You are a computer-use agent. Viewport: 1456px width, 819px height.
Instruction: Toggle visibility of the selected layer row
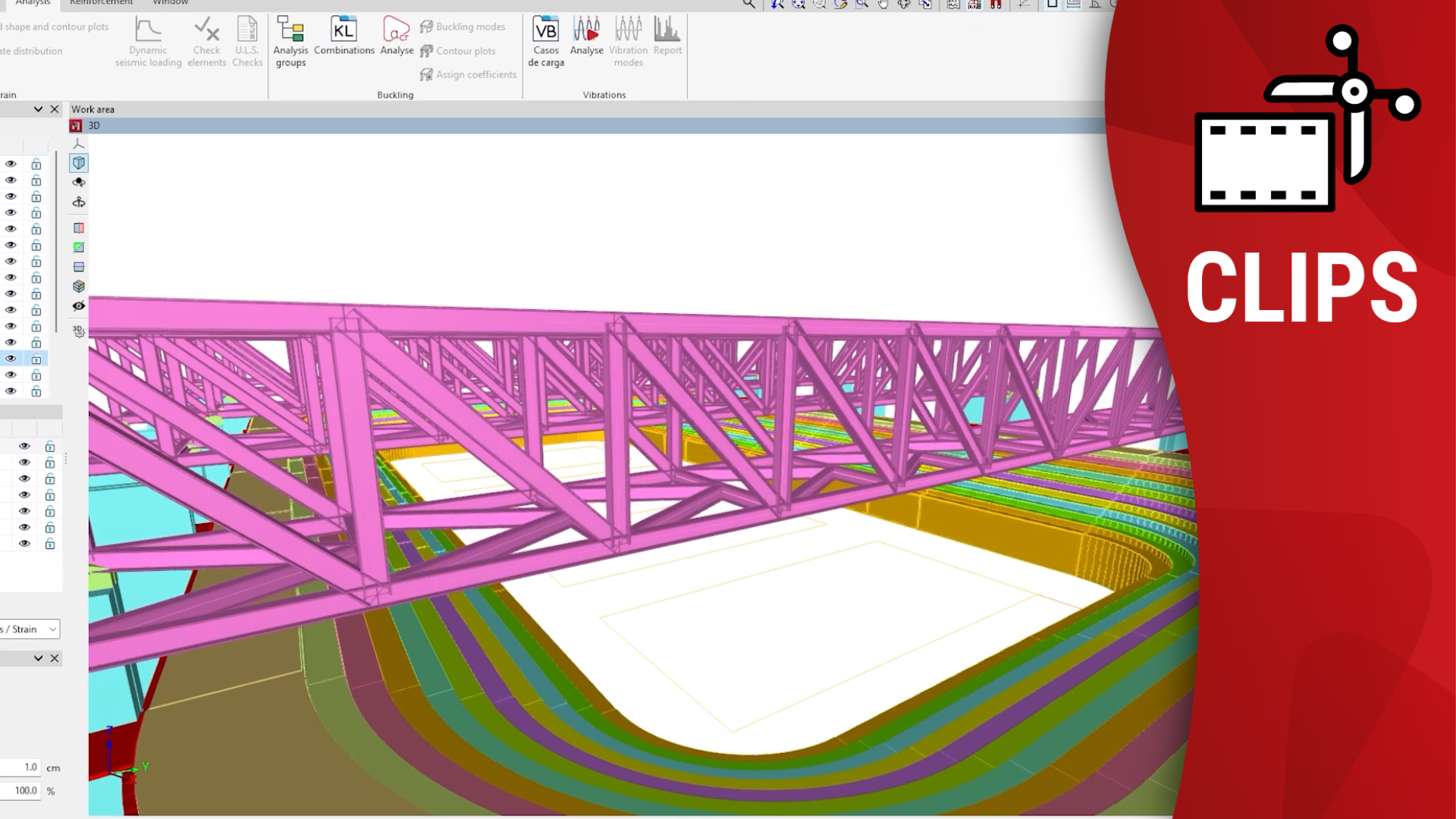pyautogui.click(x=11, y=358)
